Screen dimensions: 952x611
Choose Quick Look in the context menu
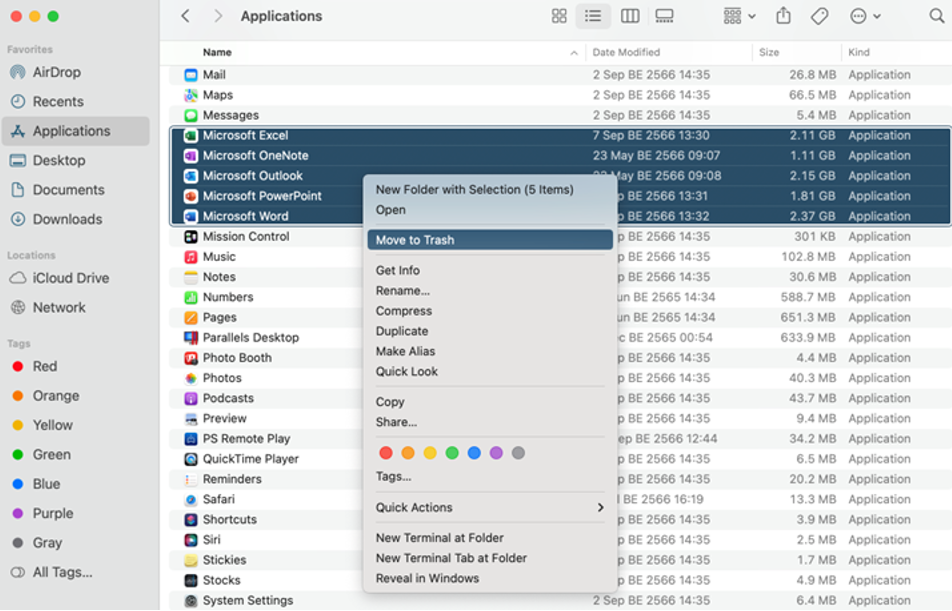click(x=490, y=371)
